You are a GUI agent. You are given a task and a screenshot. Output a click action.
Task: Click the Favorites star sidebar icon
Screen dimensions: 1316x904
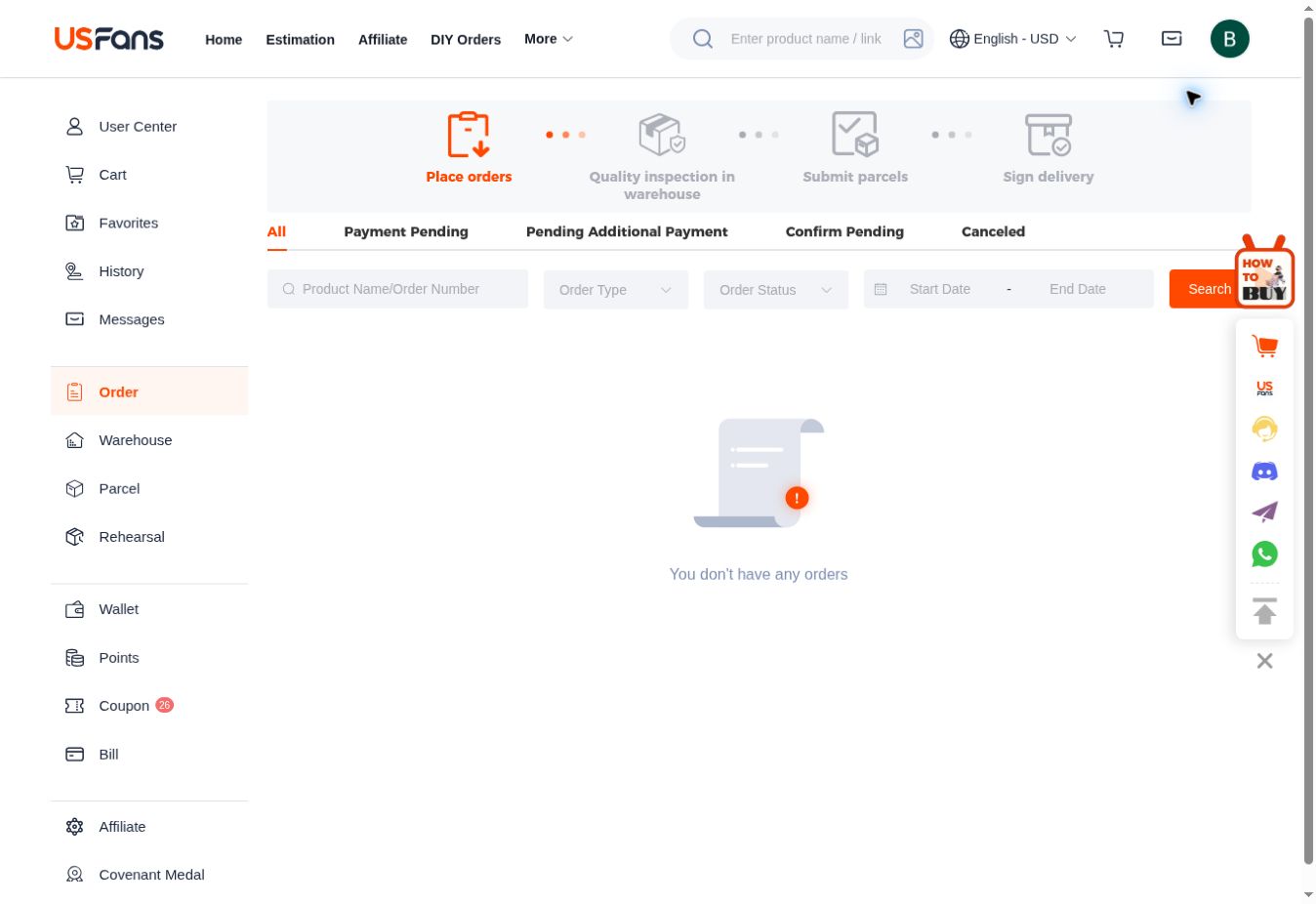[74, 223]
